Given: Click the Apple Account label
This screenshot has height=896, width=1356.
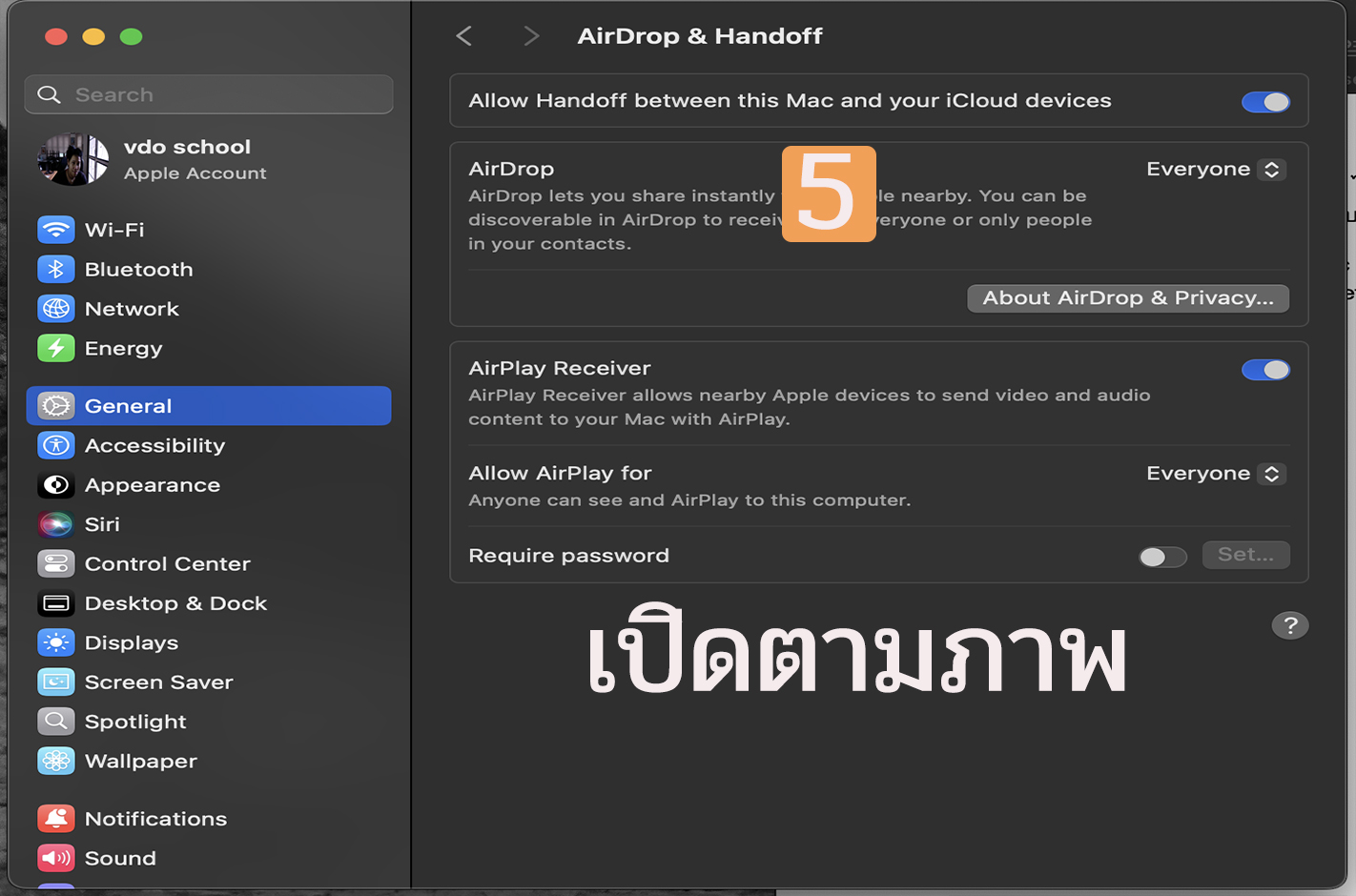Looking at the screenshot, I should click(x=195, y=173).
